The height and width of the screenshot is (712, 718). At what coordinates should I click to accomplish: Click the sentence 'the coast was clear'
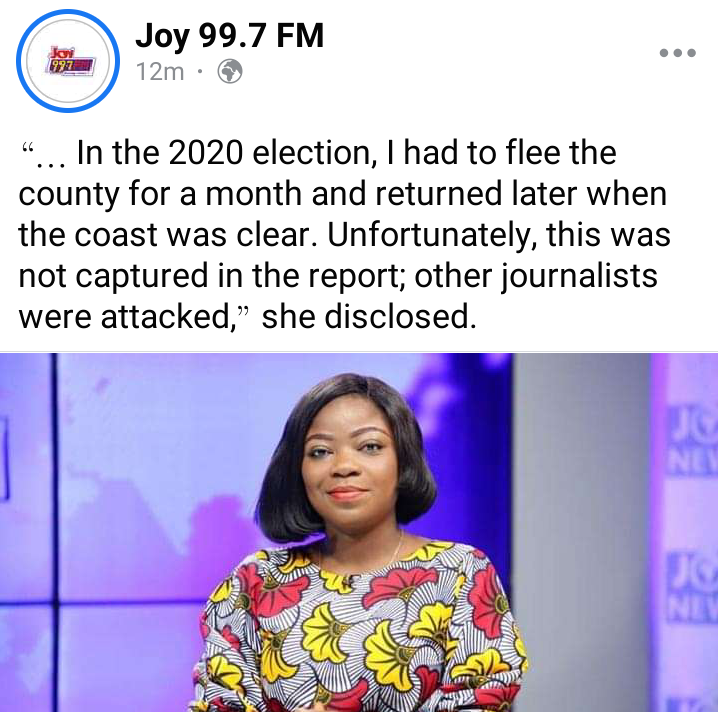168,235
